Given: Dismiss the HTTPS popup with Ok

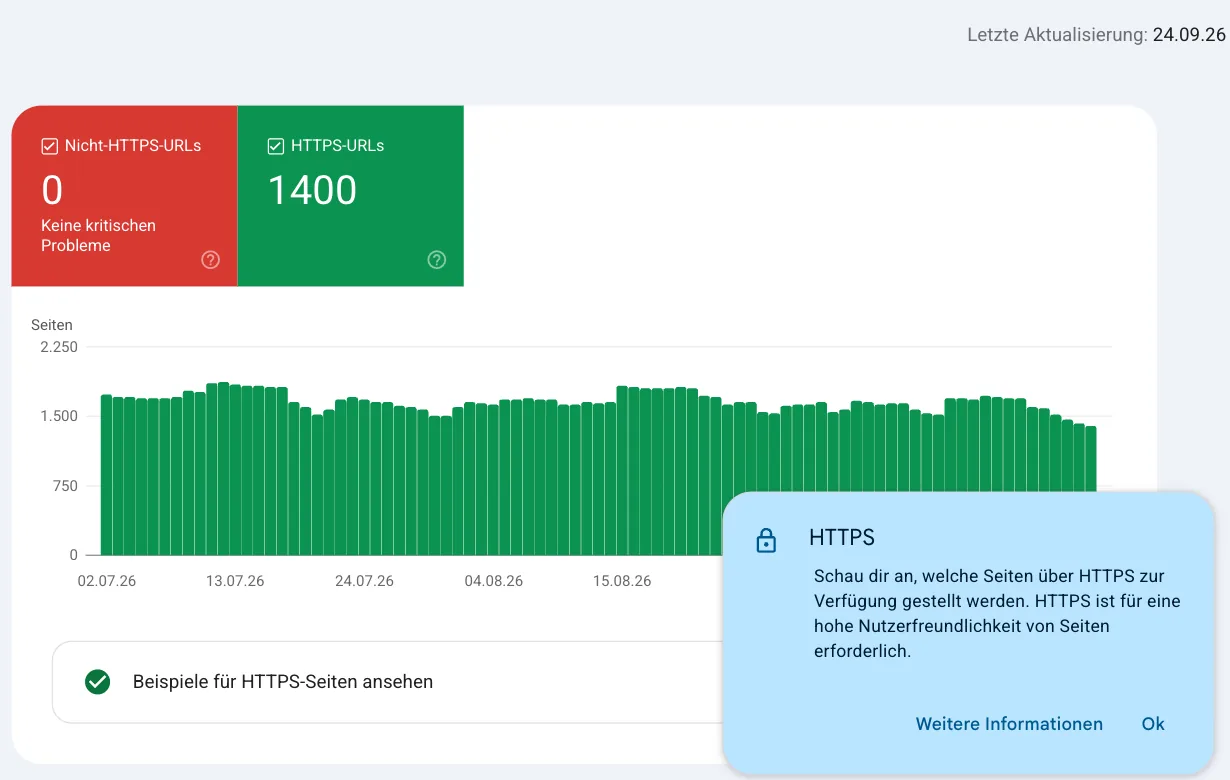Looking at the screenshot, I should (1153, 724).
